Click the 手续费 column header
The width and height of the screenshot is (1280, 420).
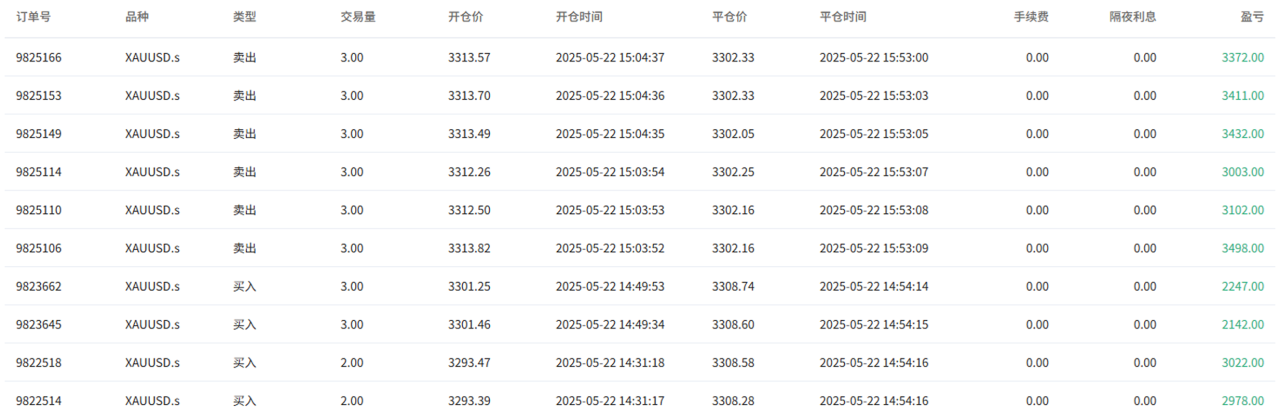(x=1031, y=18)
